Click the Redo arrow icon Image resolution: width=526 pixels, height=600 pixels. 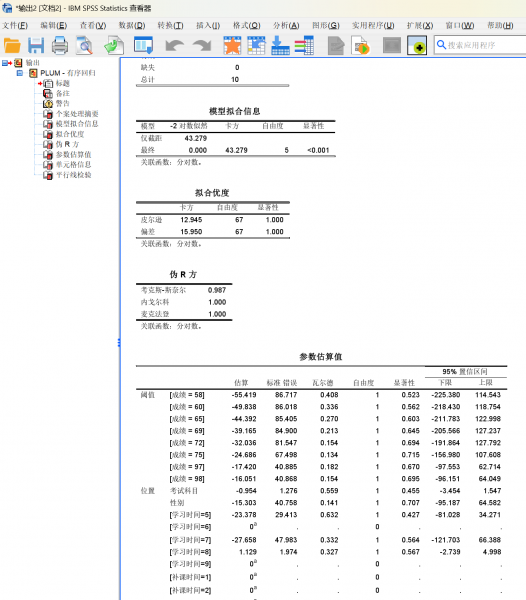click(x=202, y=46)
